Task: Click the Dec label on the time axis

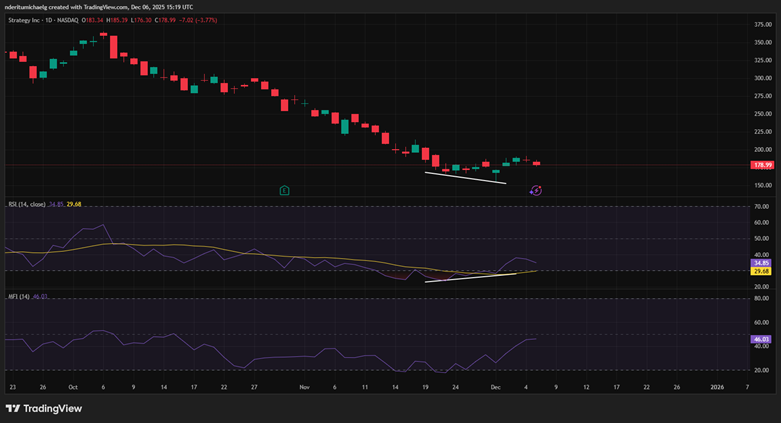Action: (x=495, y=386)
